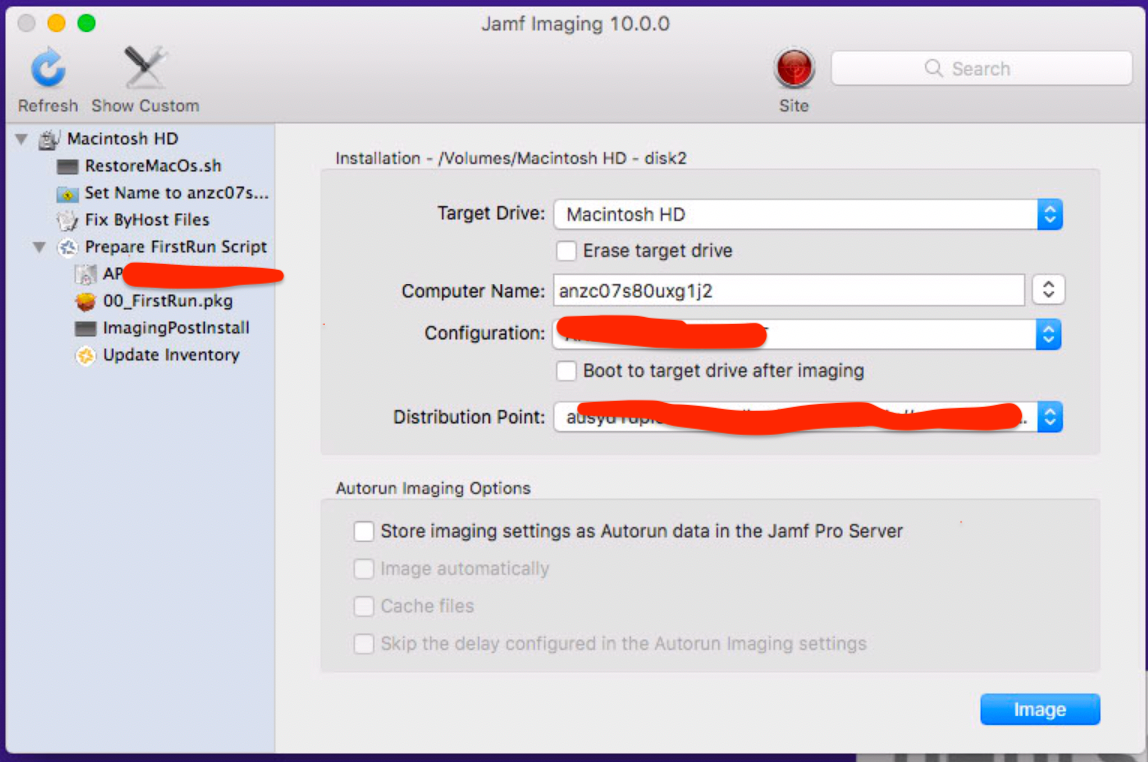Image resolution: width=1148 pixels, height=762 pixels.
Task: Click the Update Inventory icon
Action: [86, 356]
